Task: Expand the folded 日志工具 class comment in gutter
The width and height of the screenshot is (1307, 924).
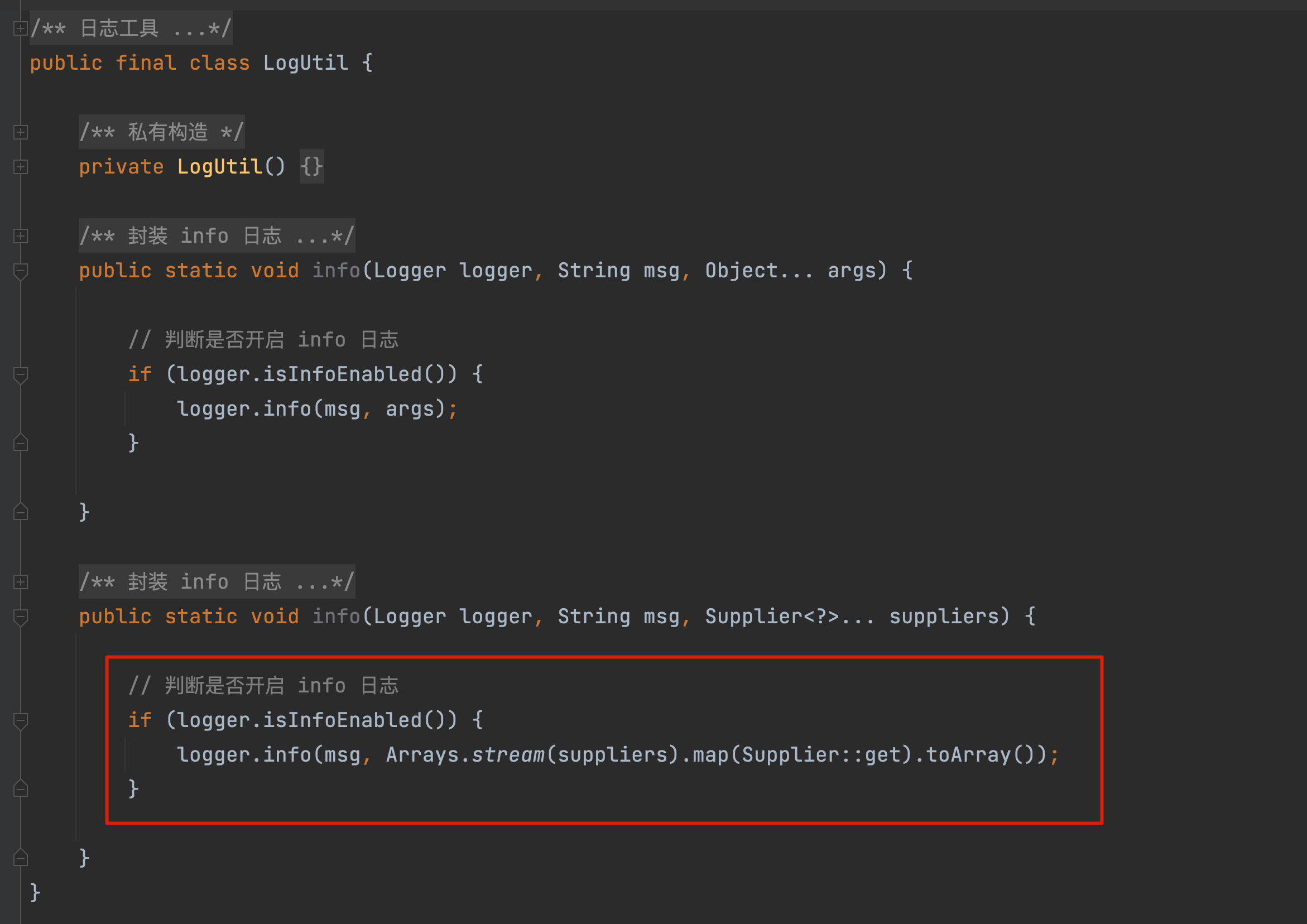Action: point(21,28)
